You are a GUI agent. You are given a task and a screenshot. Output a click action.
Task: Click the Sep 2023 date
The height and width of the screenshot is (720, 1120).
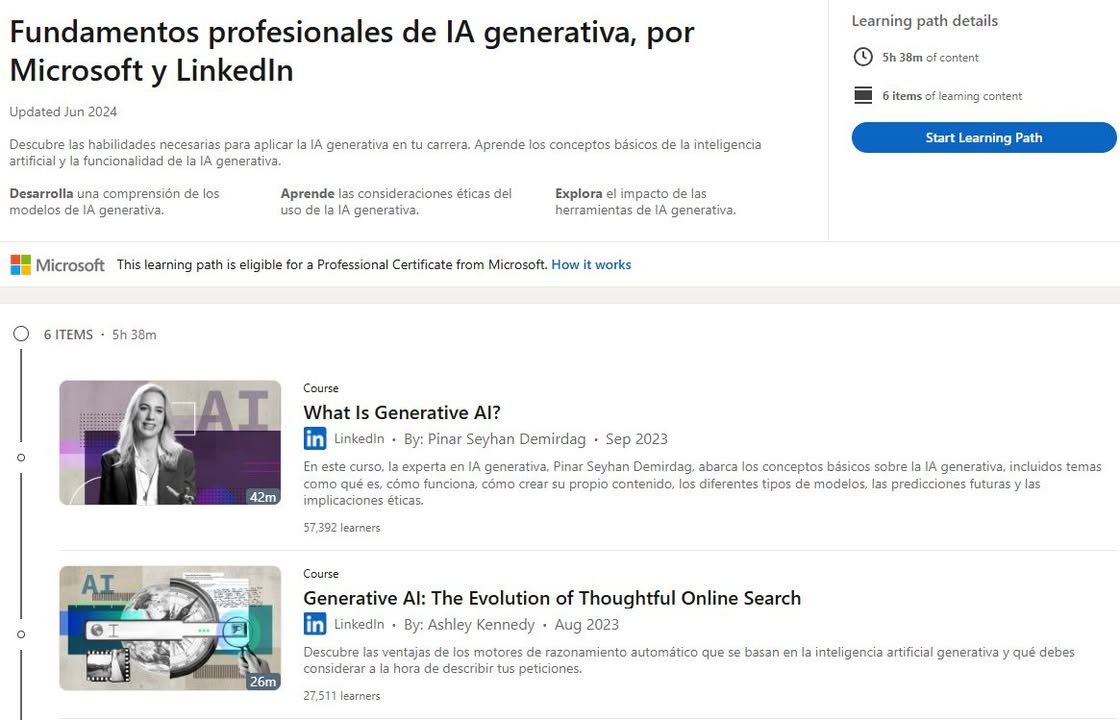click(636, 439)
